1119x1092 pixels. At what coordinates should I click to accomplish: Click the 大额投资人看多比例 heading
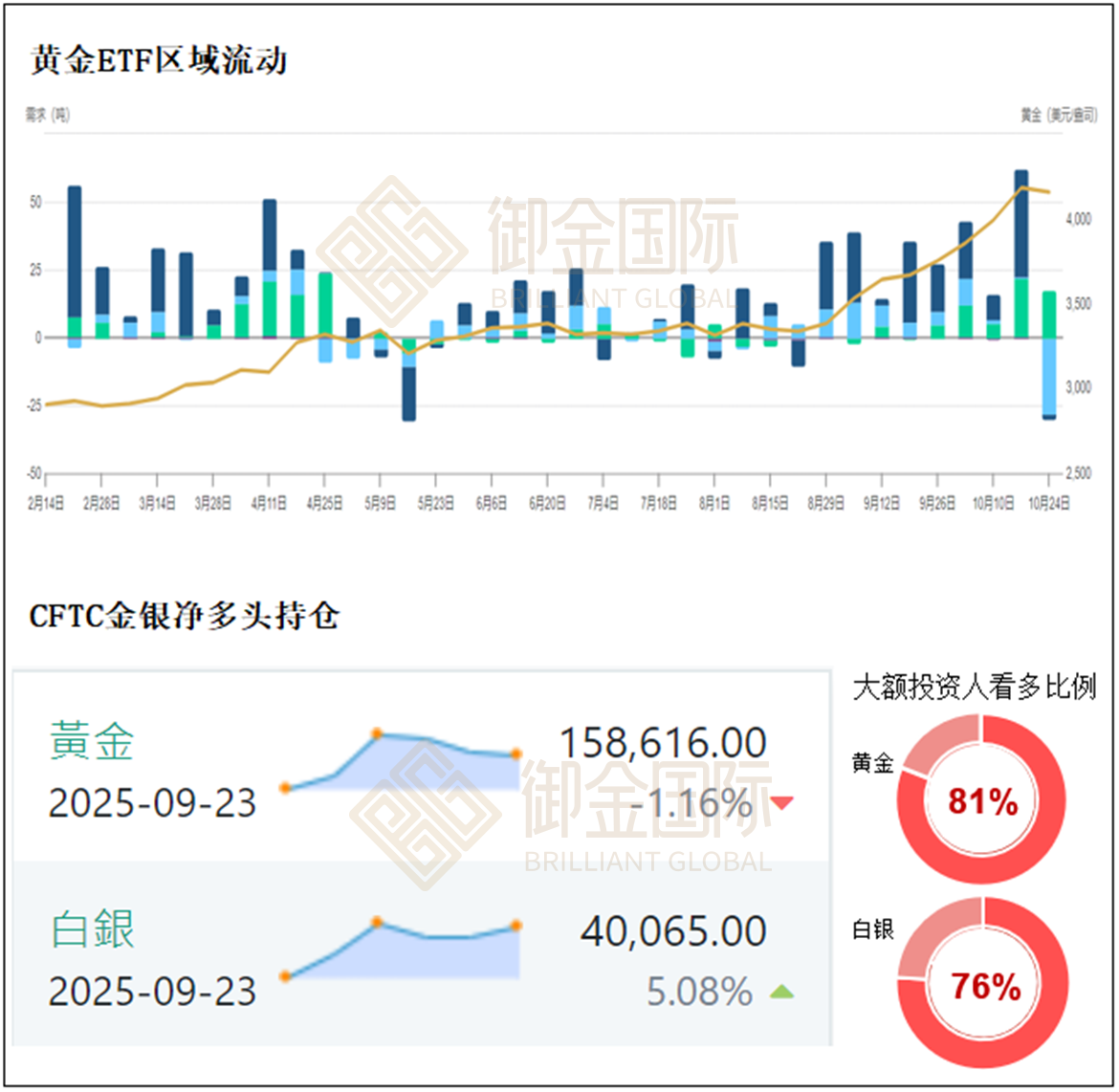974,687
